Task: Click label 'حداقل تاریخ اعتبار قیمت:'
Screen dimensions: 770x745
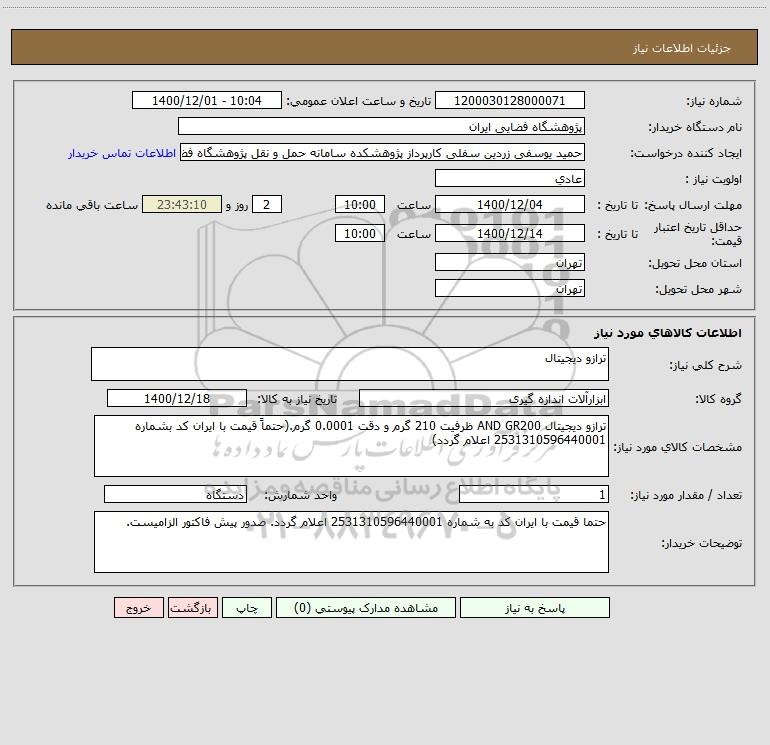Action: [698, 234]
